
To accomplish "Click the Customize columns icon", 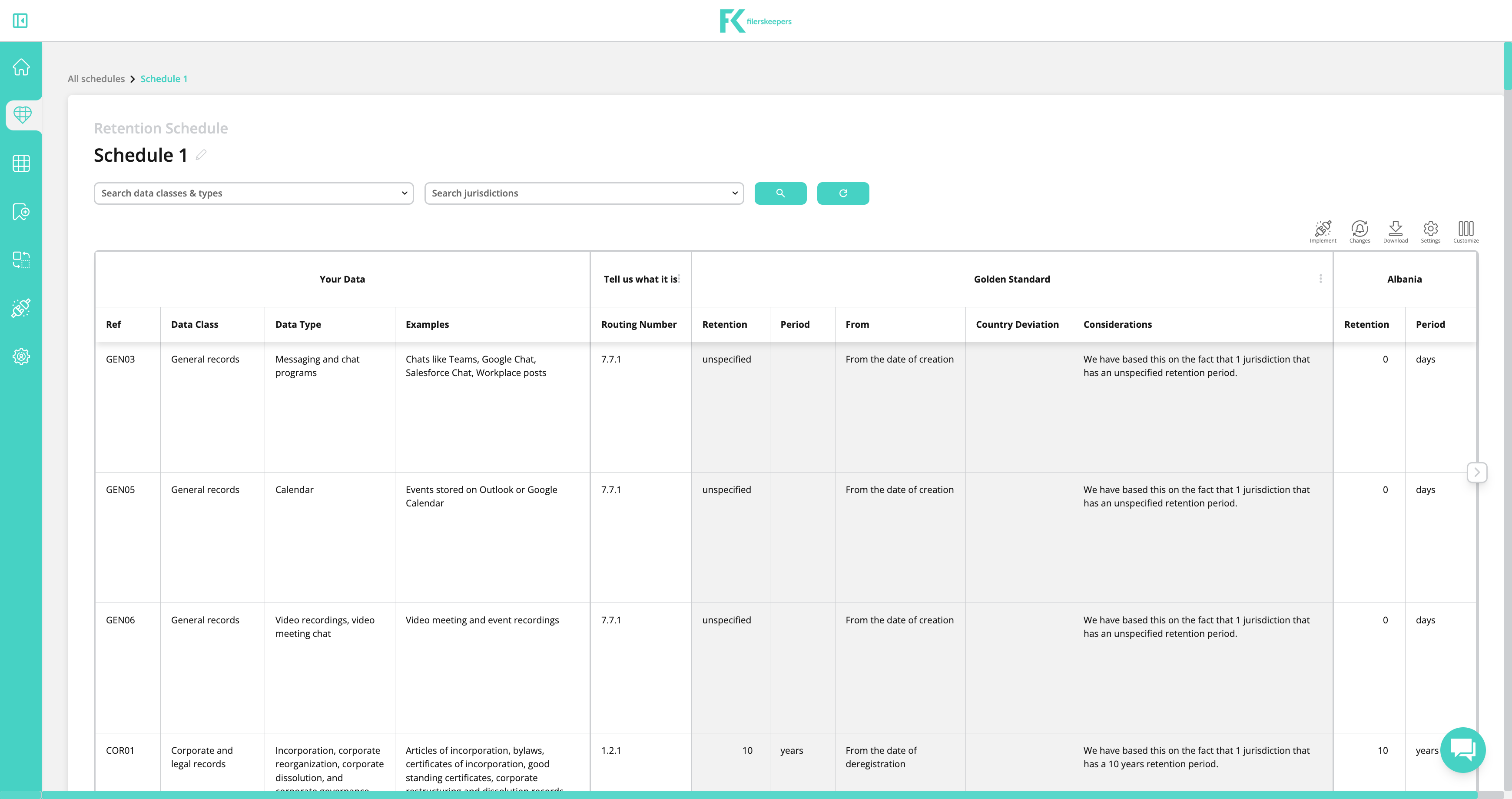I will tap(1466, 230).
